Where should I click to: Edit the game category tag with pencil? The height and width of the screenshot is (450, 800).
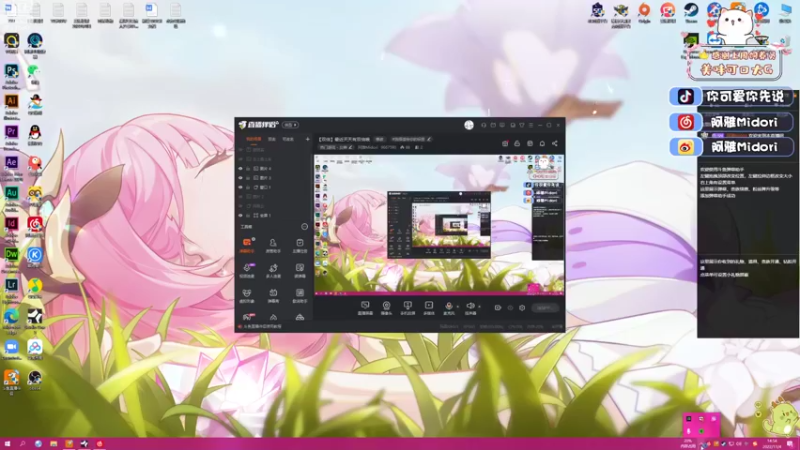point(351,147)
